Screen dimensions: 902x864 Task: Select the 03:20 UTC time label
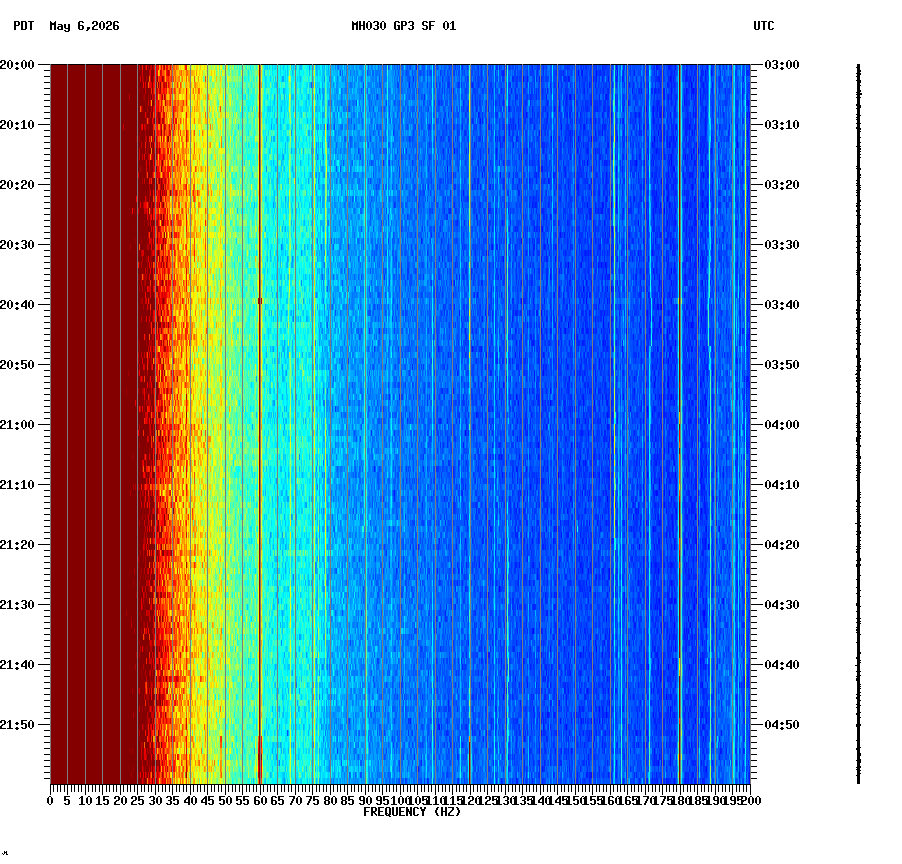pyautogui.click(x=782, y=185)
